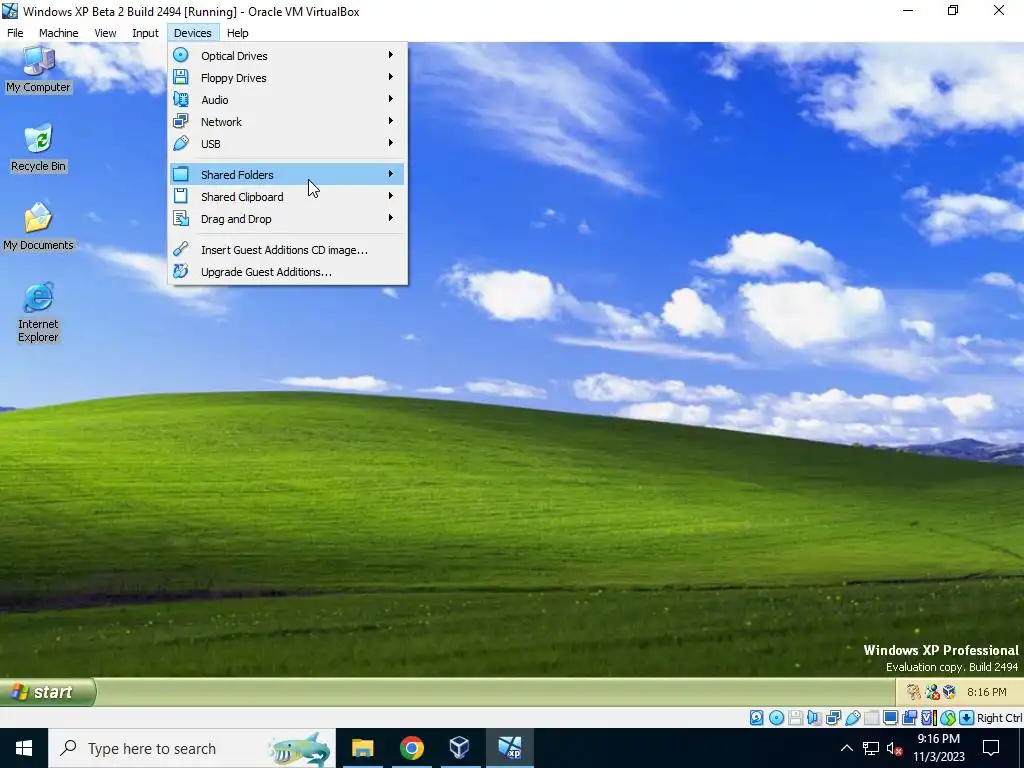Open the Input menu

tap(145, 33)
